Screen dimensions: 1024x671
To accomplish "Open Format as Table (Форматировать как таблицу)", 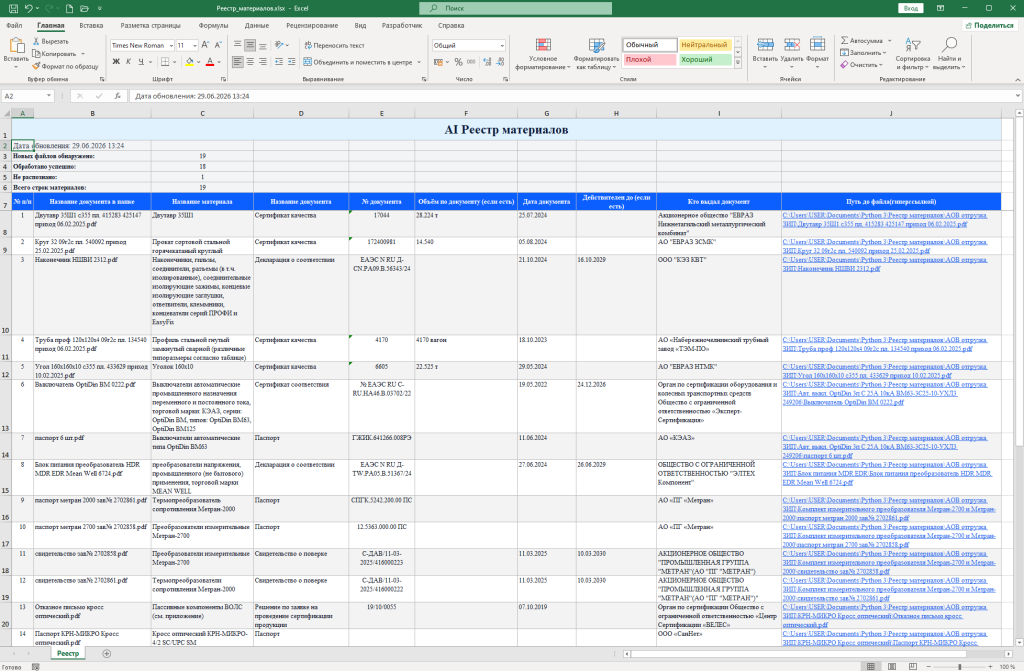I will pos(596,54).
